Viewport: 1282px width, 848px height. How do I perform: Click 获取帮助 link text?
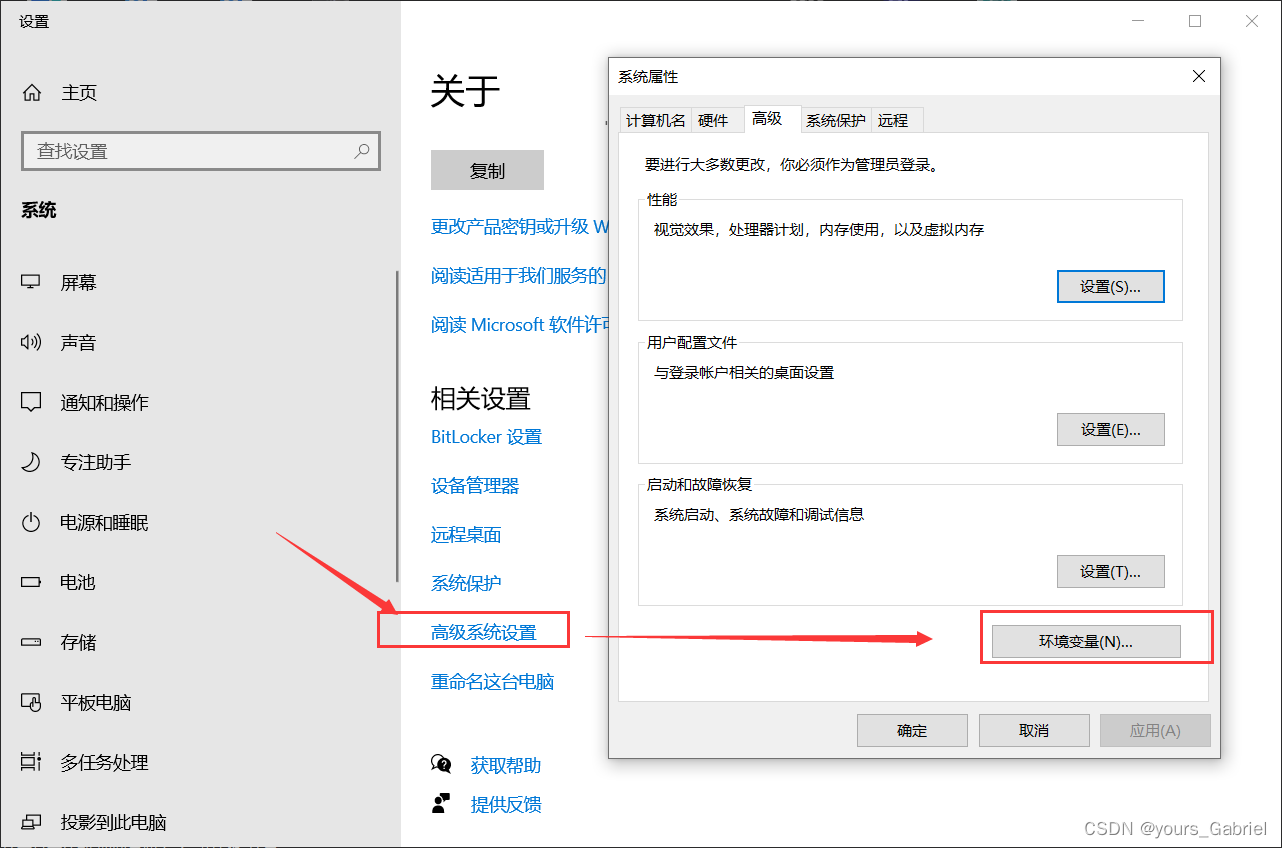[506, 765]
